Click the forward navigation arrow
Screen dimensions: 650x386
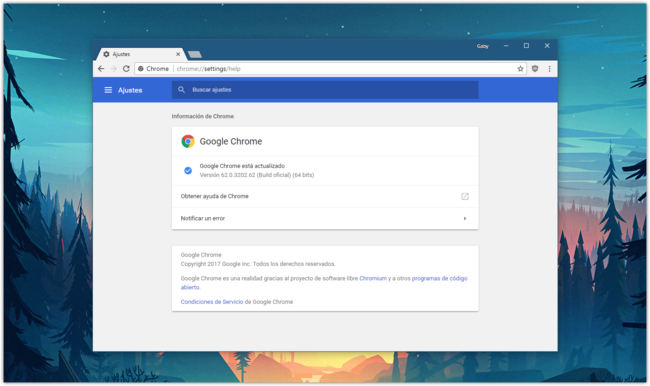click(x=114, y=69)
